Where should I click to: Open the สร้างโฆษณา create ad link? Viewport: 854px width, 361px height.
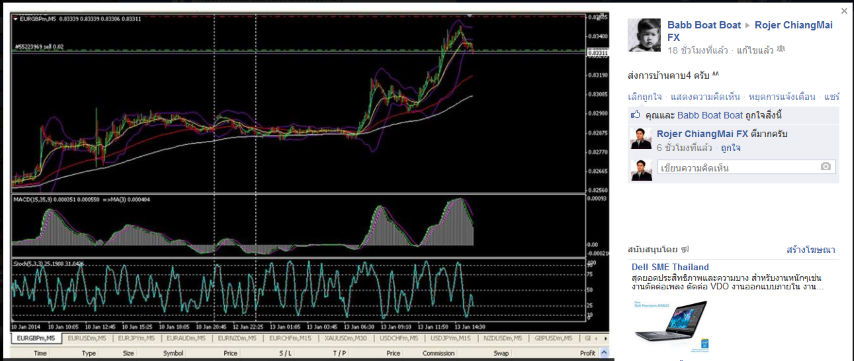click(811, 250)
